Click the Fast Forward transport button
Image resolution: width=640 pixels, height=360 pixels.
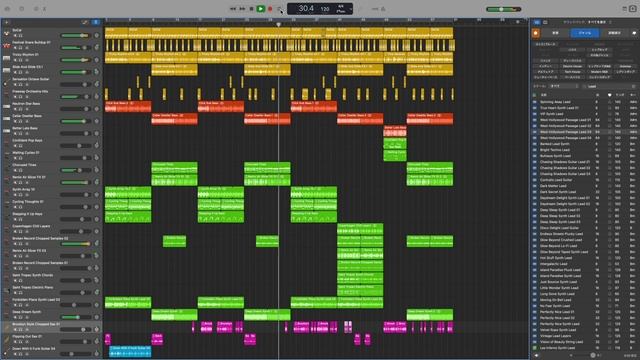click(x=242, y=9)
